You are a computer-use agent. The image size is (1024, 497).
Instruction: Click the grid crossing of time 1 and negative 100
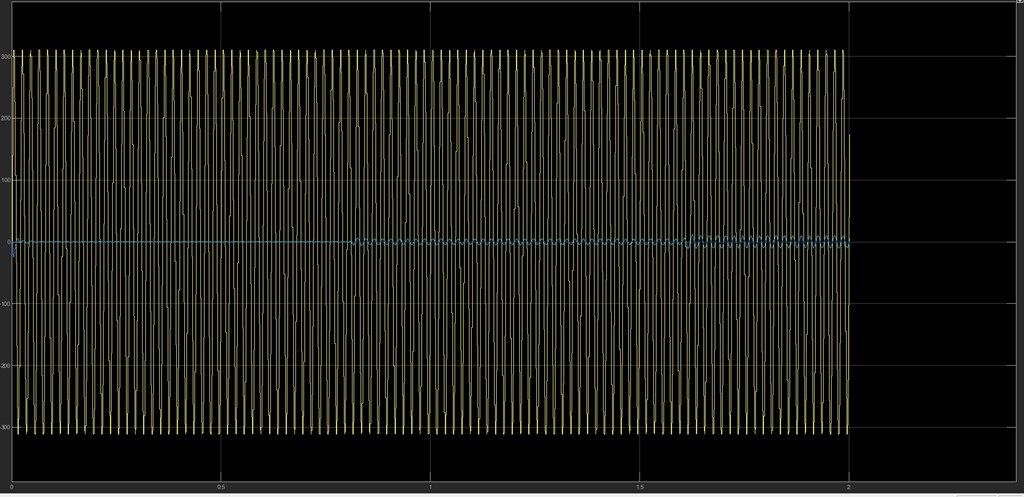(x=430, y=304)
